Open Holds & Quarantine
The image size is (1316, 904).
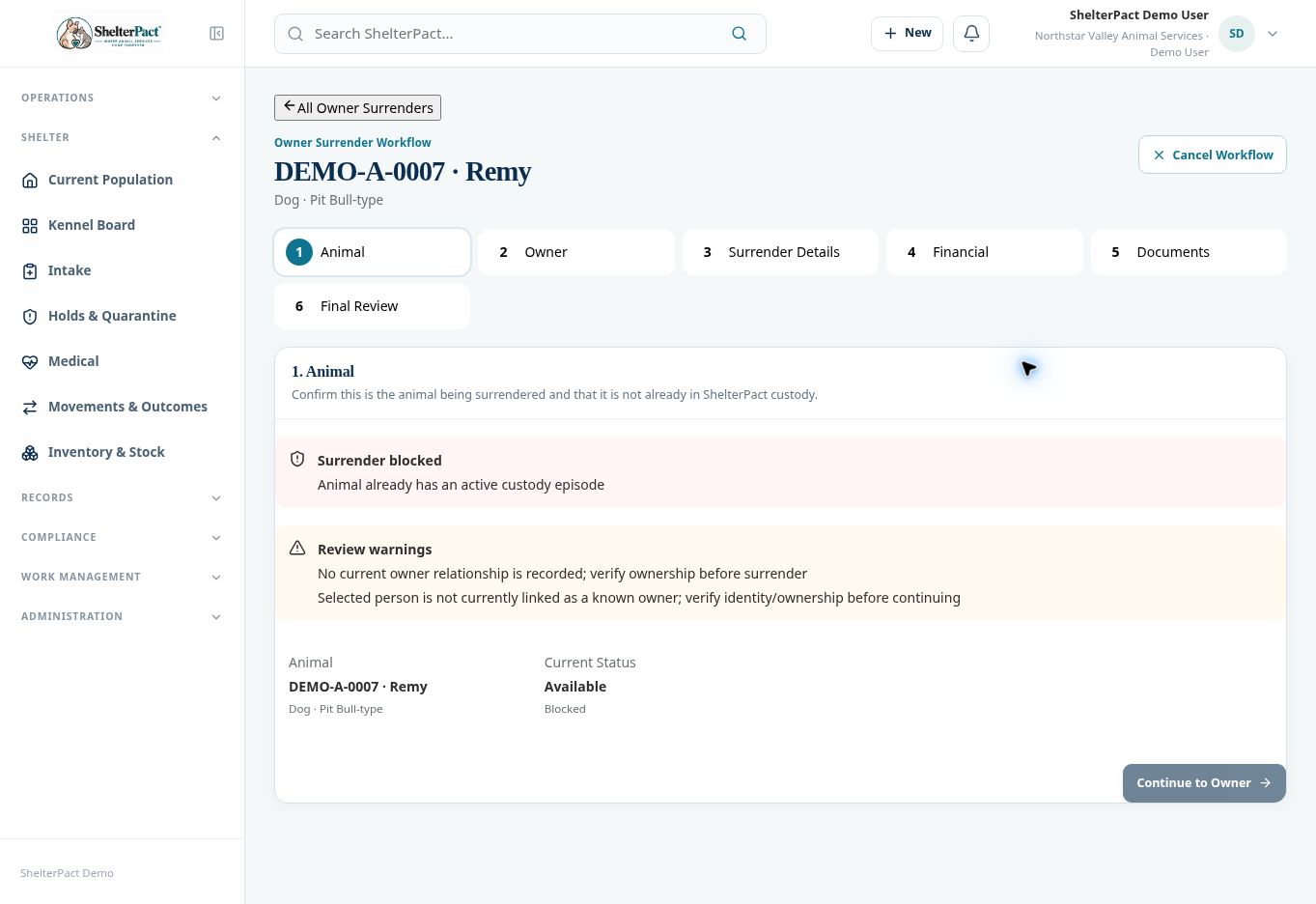point(122,316)
